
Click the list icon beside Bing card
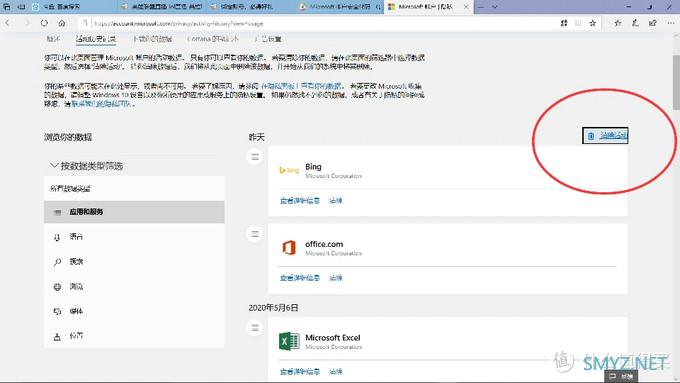[x=255, y=157]
